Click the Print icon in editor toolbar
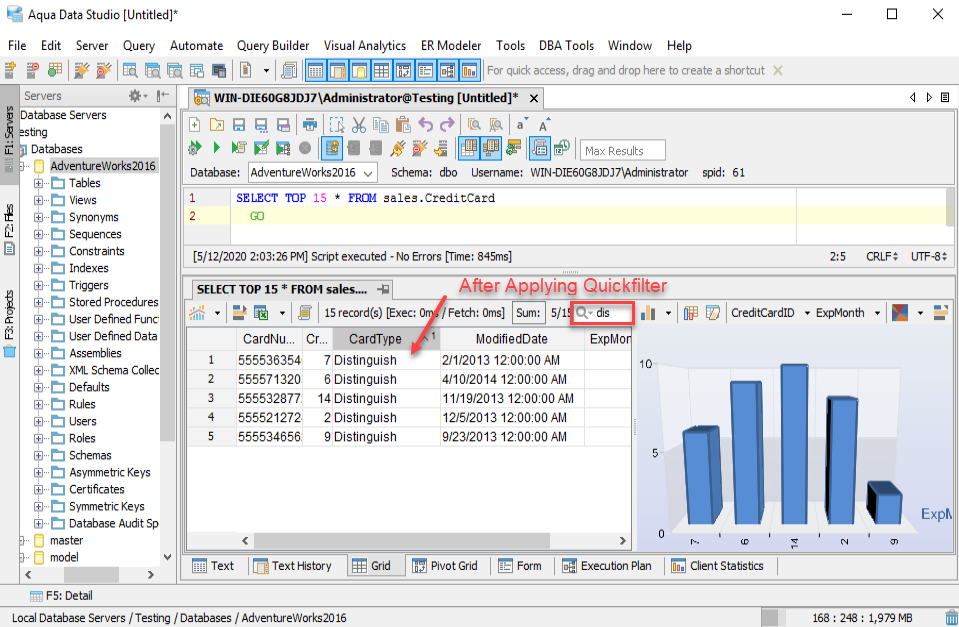Screen dimensions: 959x627 coord(310,125)
